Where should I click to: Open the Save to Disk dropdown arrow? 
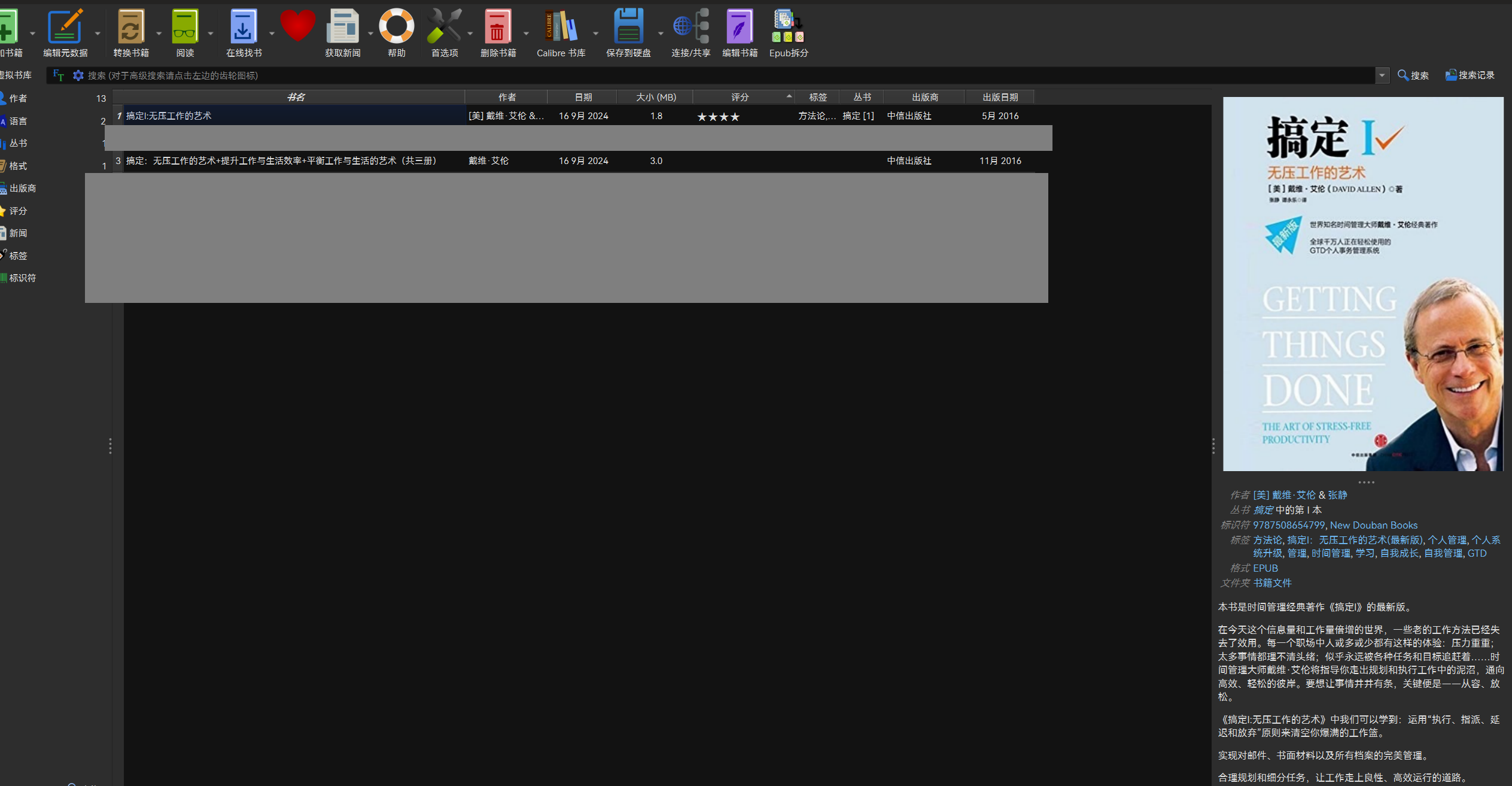[661, 34]
